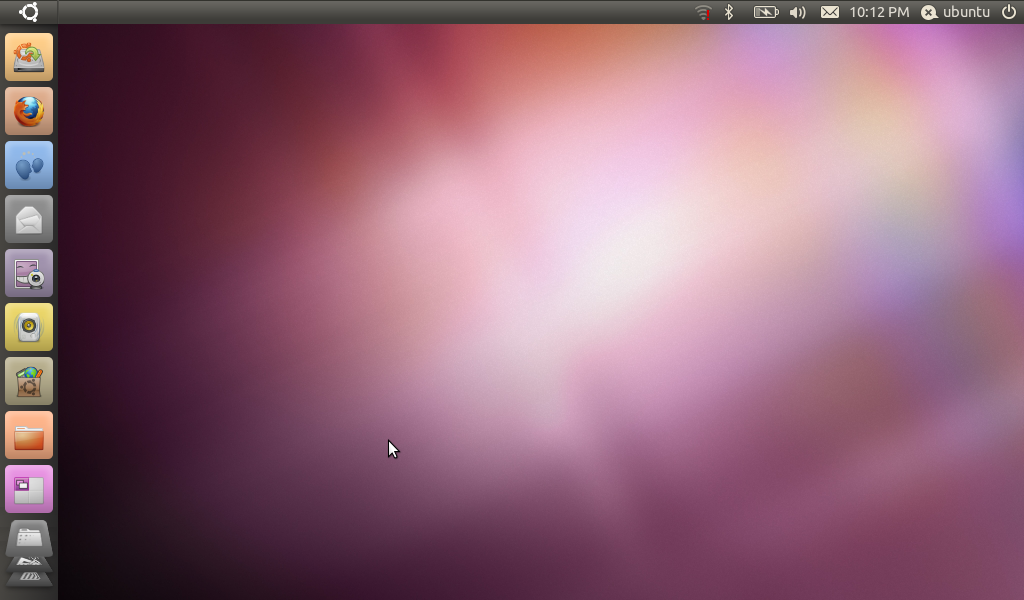
Task: Launch Rhythmbox music player speaker icon
Action: point(29,327)
